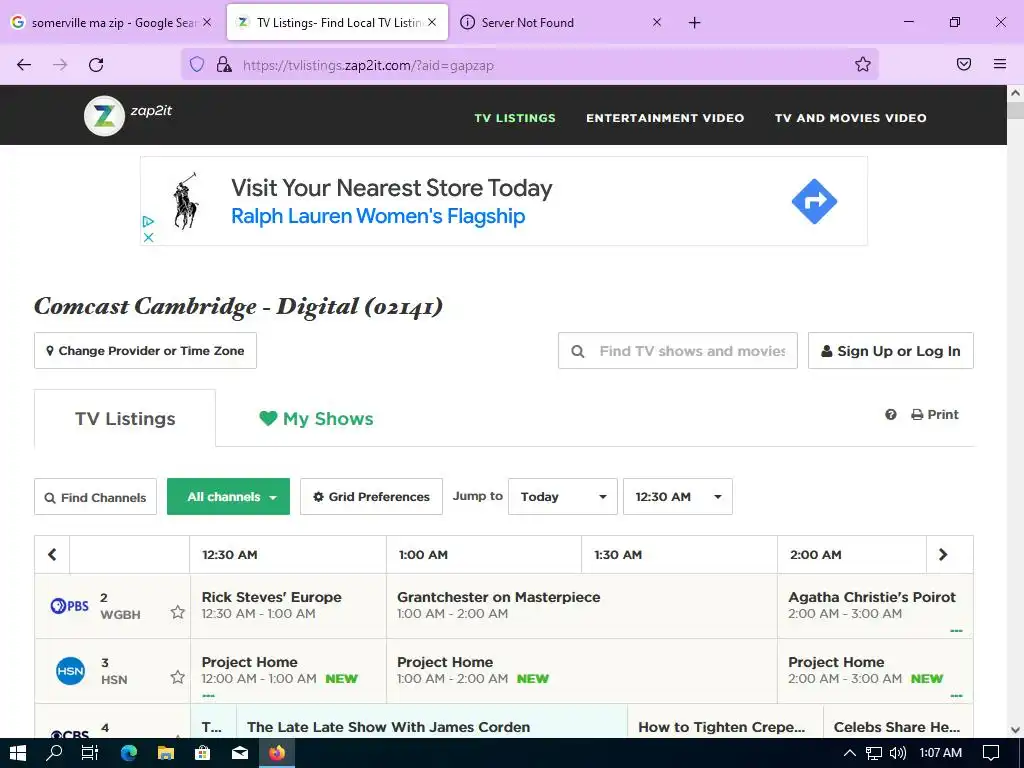Open the Today day dropdown
This screenshot has height=768, width=1024.
point(562,497)
